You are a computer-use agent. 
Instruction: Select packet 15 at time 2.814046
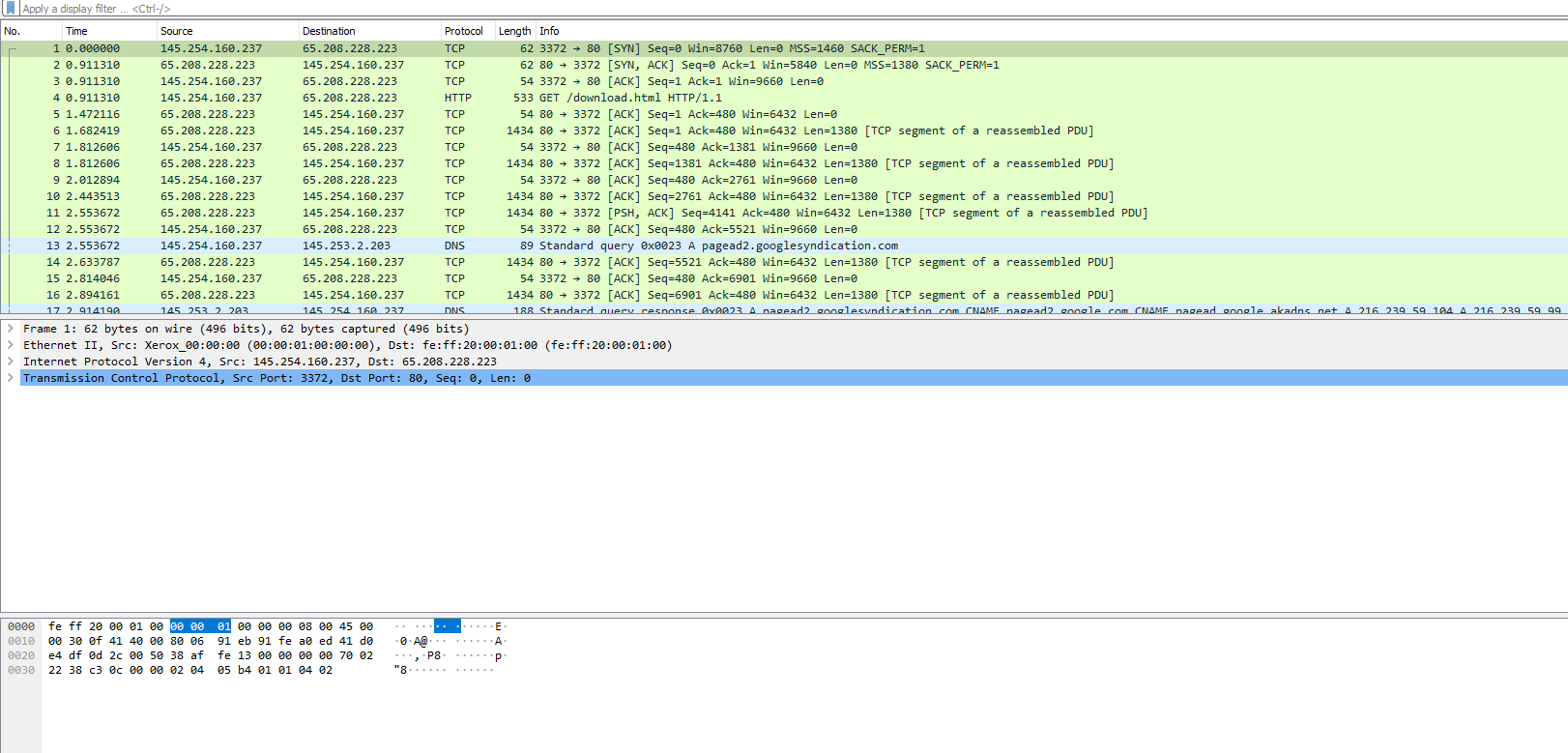(784, 278)
